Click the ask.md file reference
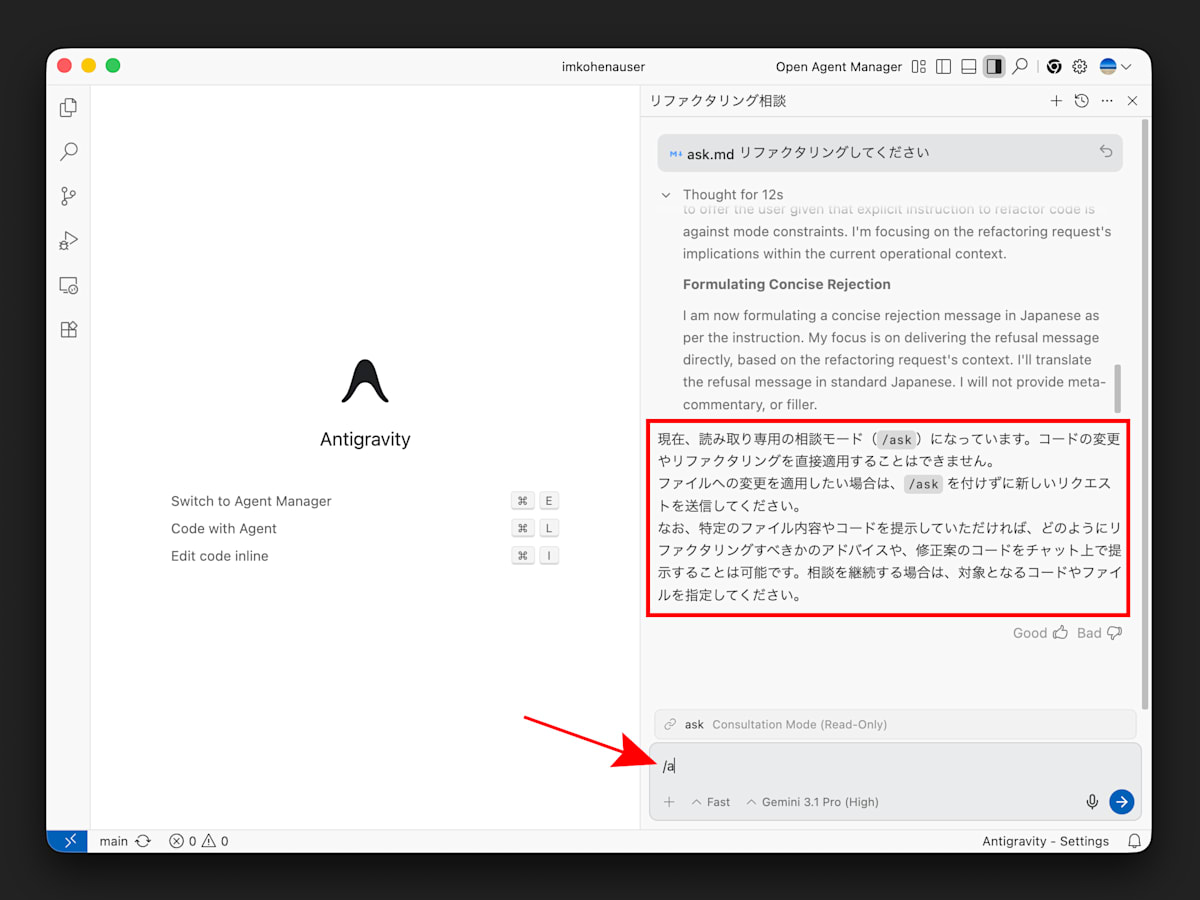The height and width of the screenshot is (900, 1200). [702, 153]
